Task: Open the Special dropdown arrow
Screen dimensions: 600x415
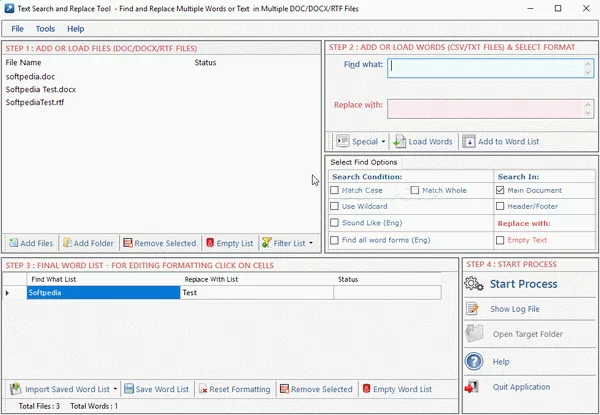Action: point(383,142)
